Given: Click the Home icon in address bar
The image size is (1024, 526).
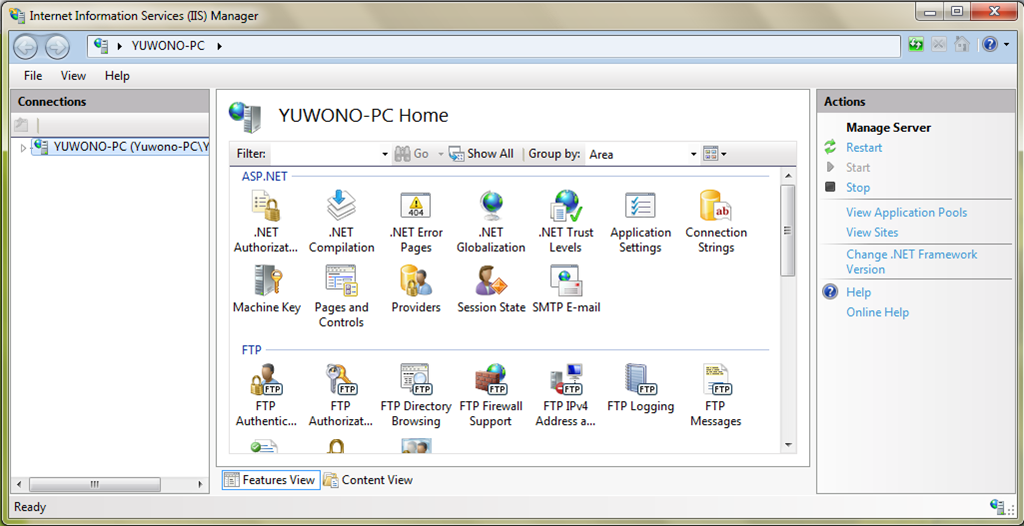Looking at the screenshot, I should click(x=961, y=44).
